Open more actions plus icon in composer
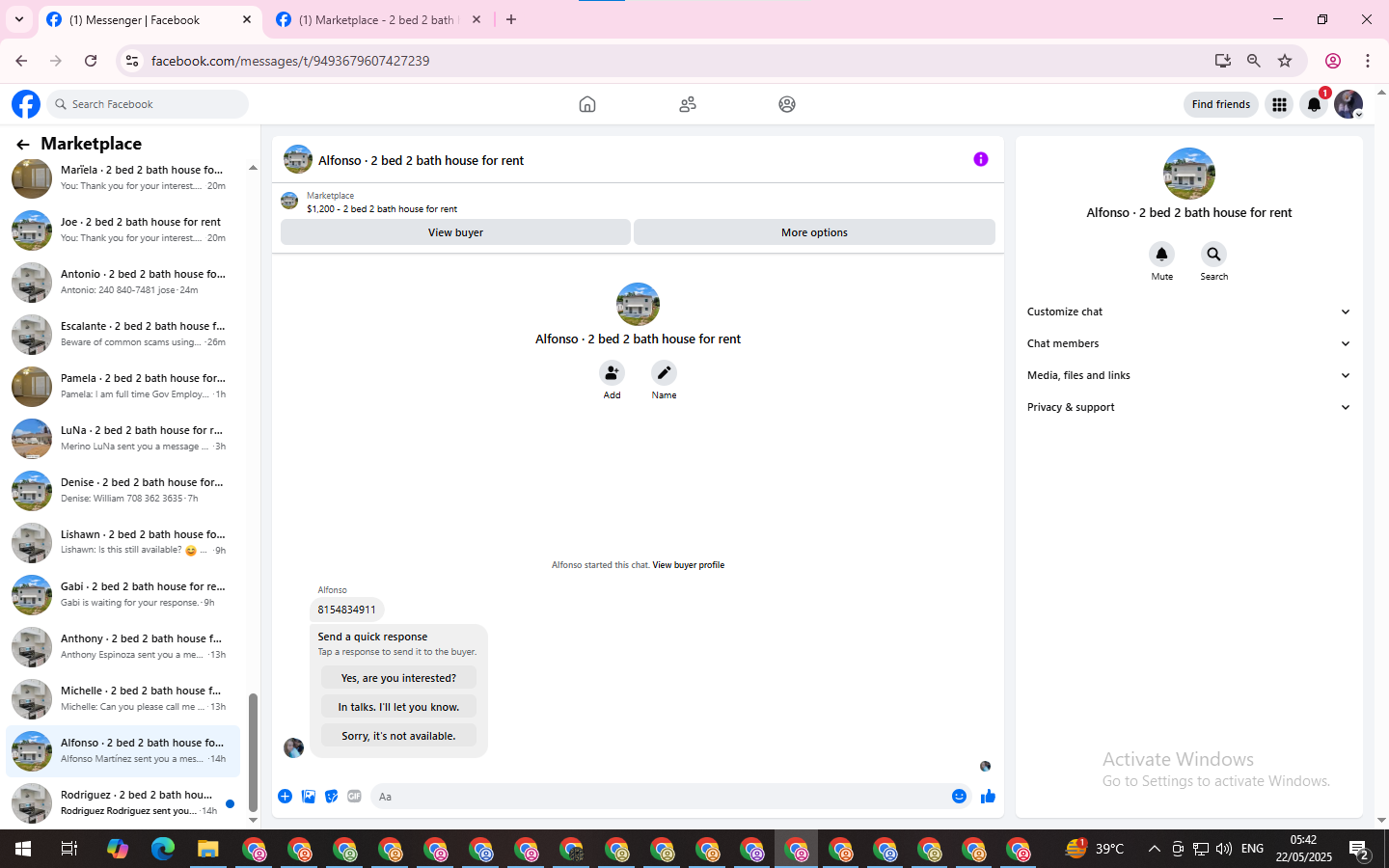The image size is (1389, 868). (x=285, y=797)
